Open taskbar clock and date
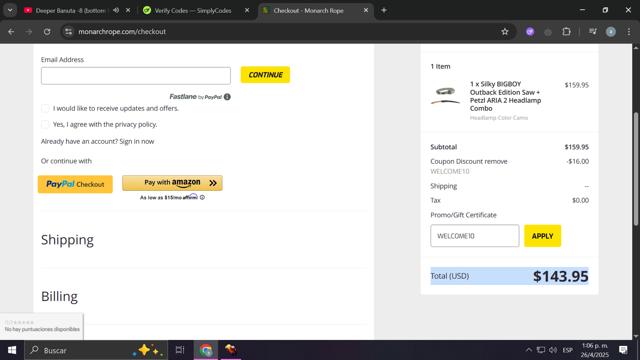 coord(595,350)
